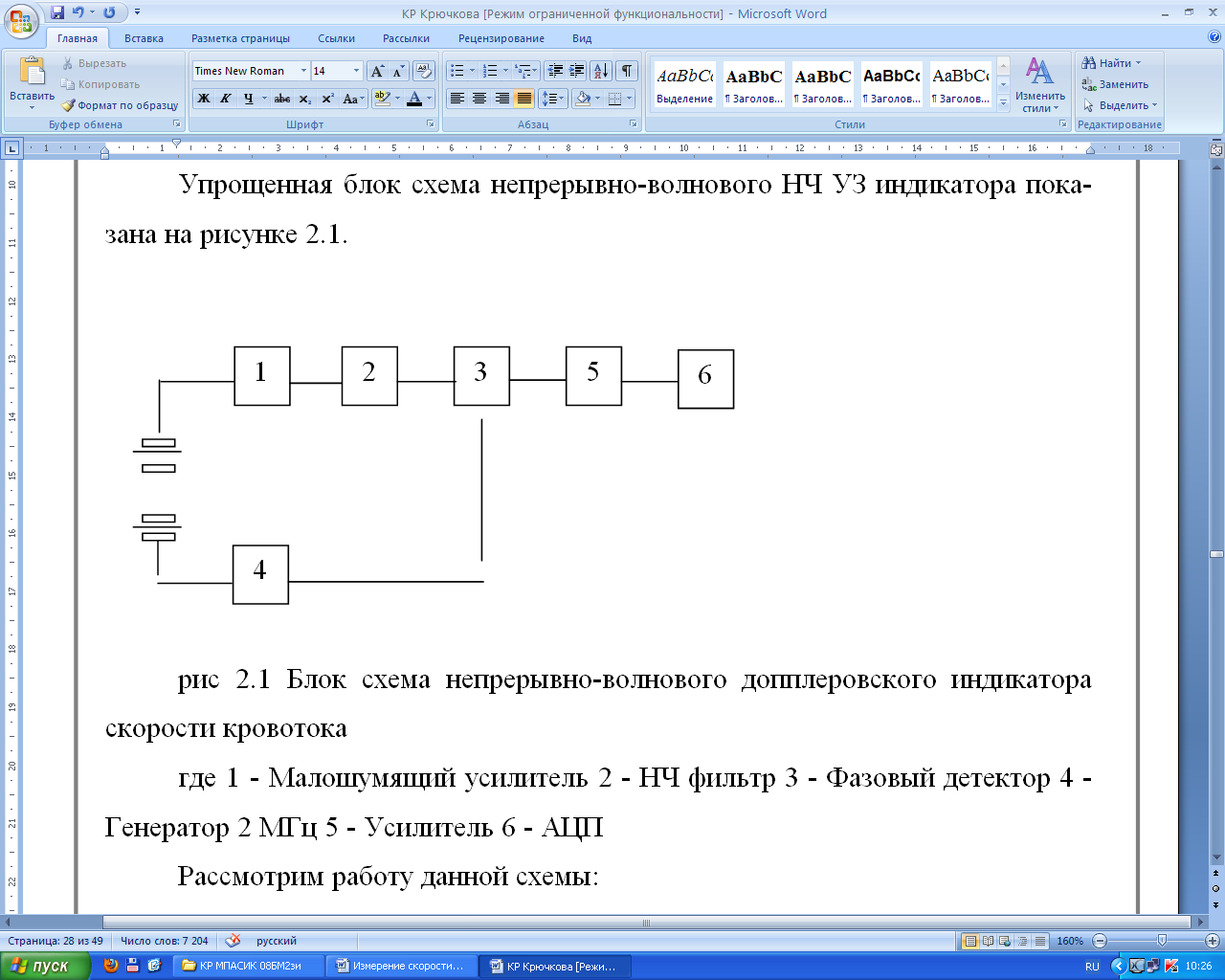
Task: Undo the last action
Action: 78,12
